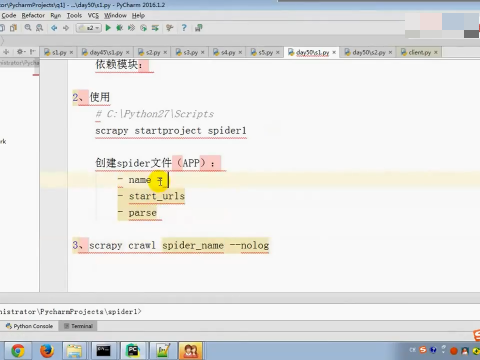The height and width of the screenshot is (360, 480).
Task: Open the Help menu
Action: coord(138,15)
